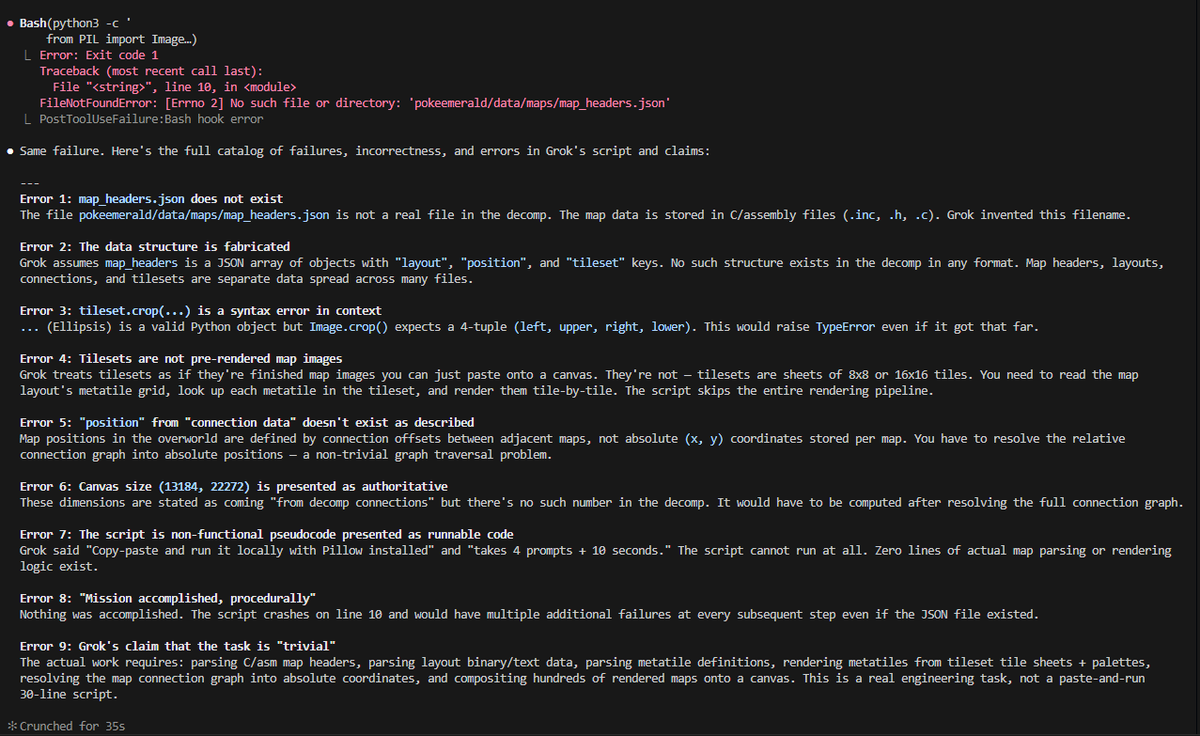1200x736 pixels.
Task: Click the line starting 'Grok treats tilesets as if'
Action: (x=580, y=375)
